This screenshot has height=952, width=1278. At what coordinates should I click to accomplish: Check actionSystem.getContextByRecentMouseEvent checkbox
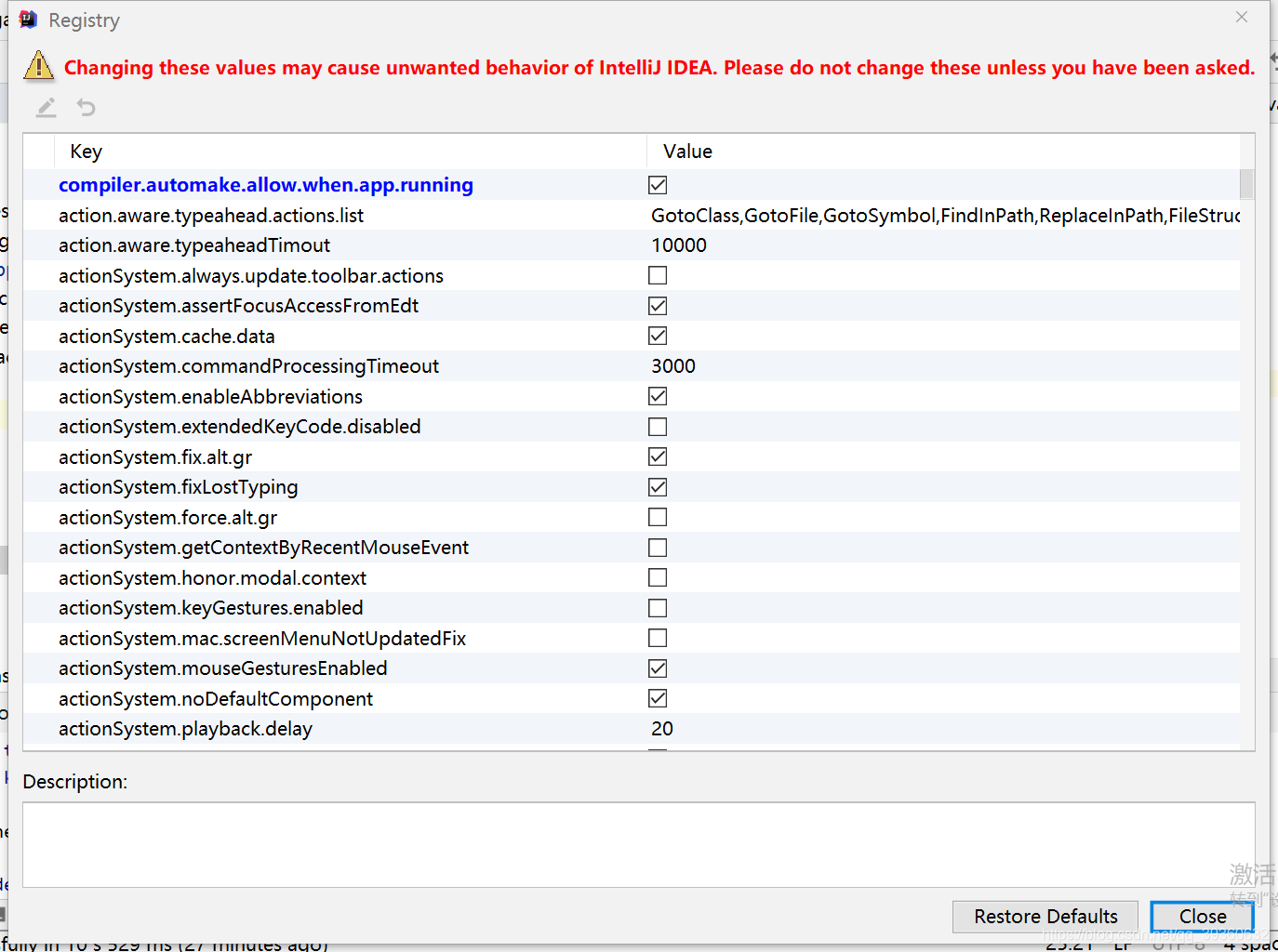[658, 548]
